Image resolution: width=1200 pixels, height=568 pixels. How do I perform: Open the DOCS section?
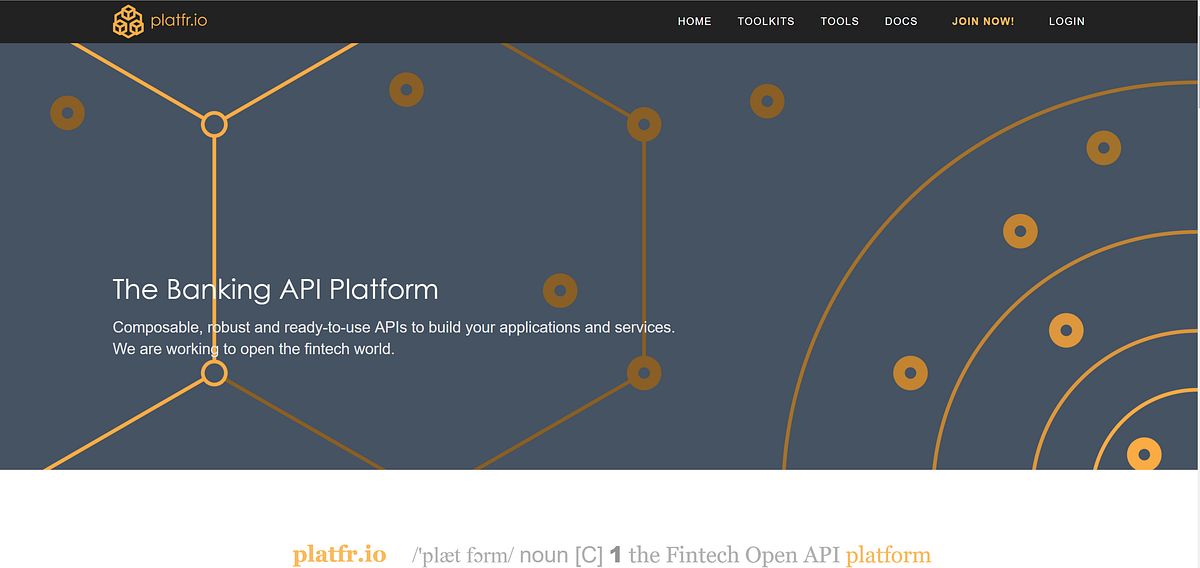901,21
